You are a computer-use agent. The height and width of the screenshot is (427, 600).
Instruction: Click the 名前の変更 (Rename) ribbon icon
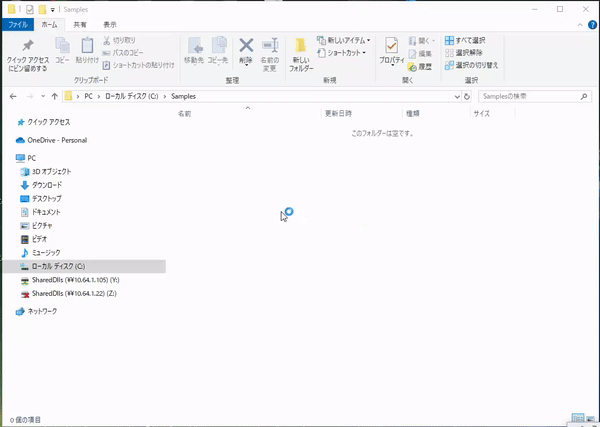coord(269,50)
